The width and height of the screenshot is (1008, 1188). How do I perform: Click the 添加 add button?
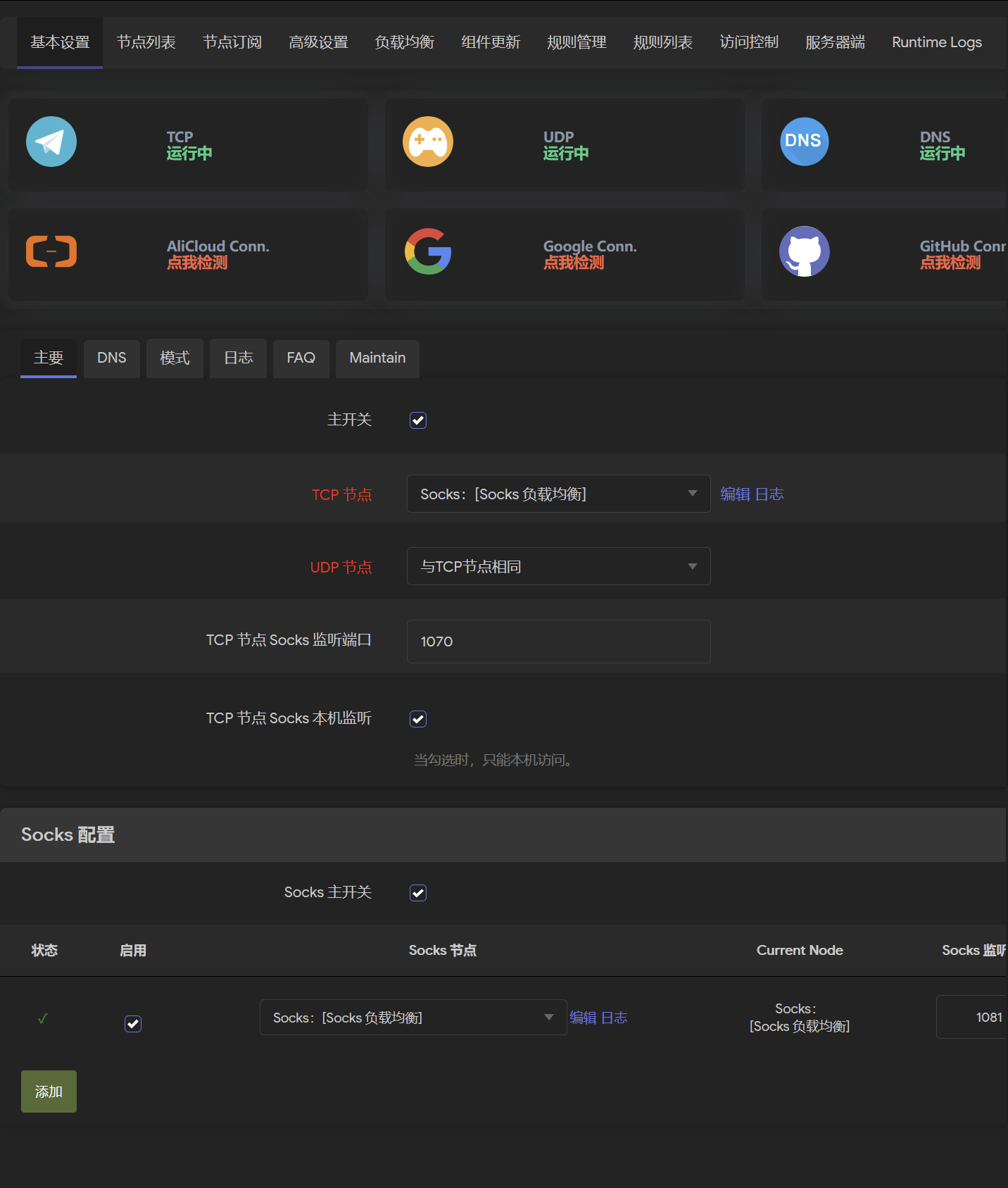[49, 1092]
